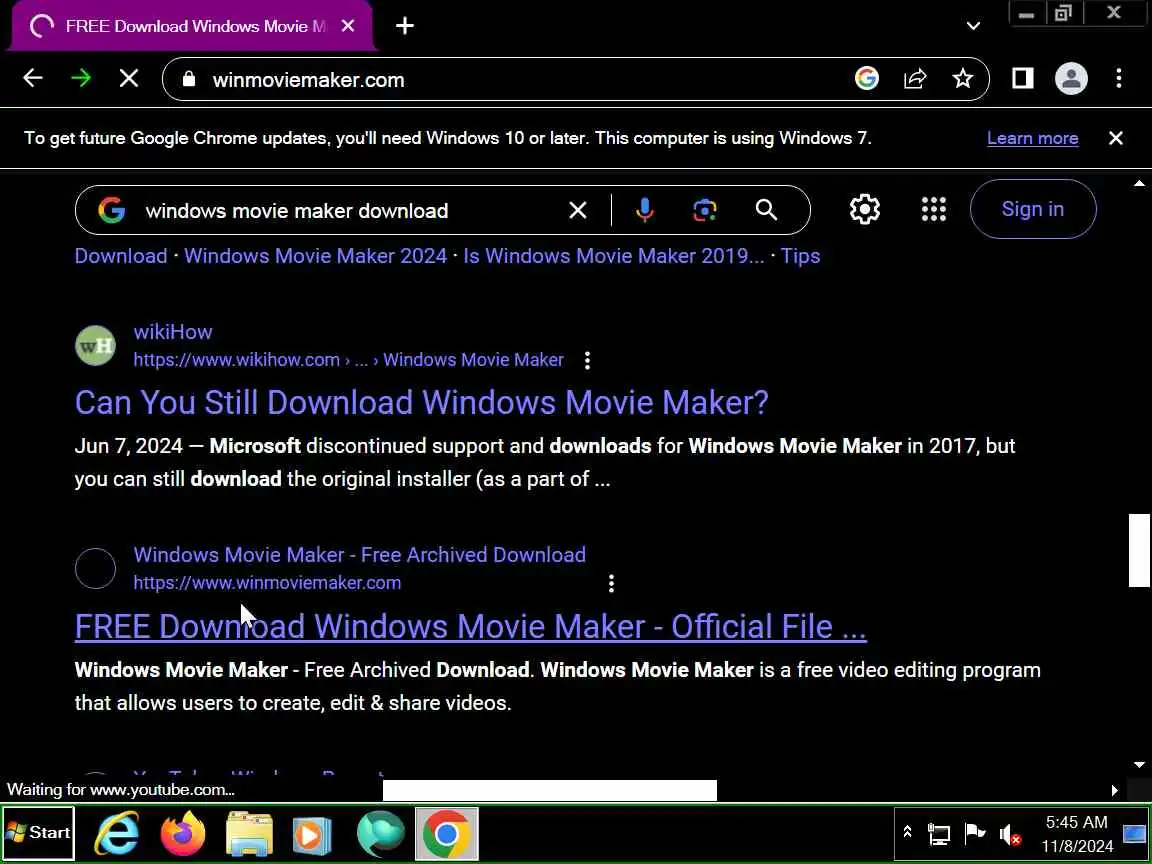Click the Show desktop button
The width and height of the screenshot is (1152, 864).
[1135, 834]
